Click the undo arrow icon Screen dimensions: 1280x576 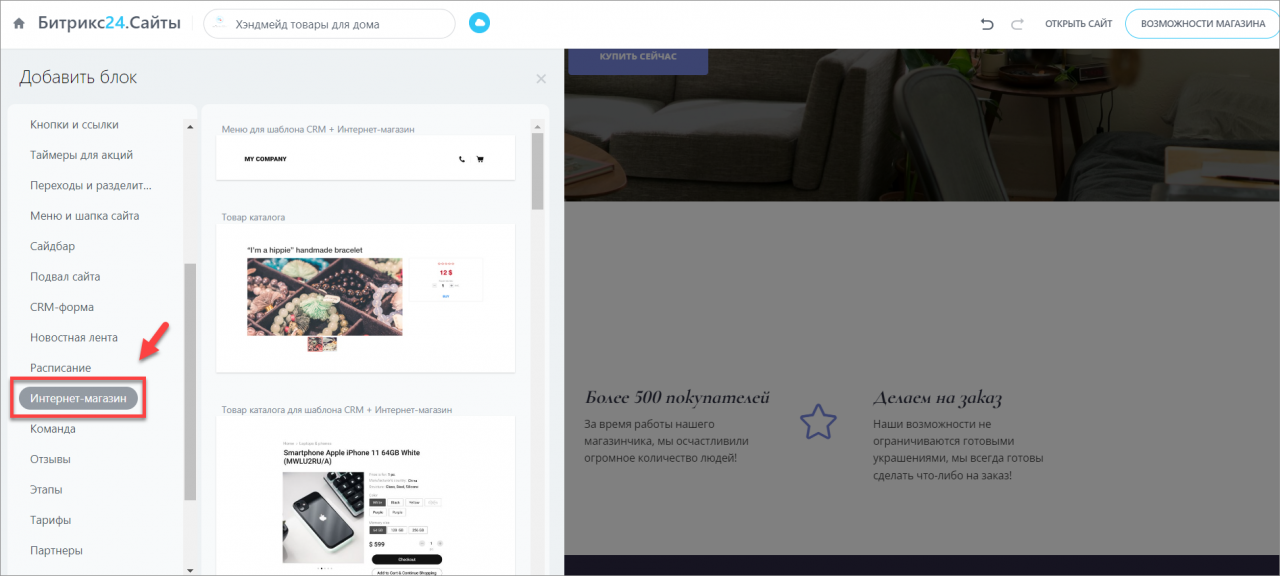987,23
